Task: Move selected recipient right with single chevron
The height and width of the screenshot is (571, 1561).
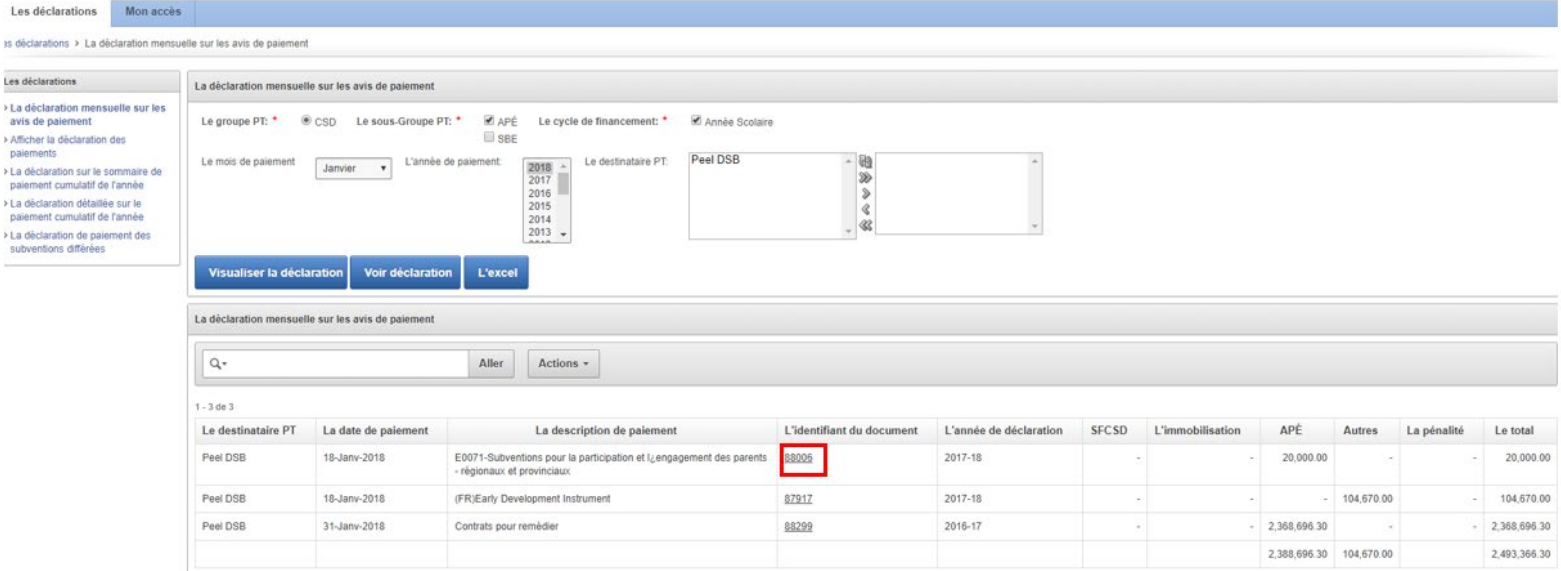Action: [865, 192]
